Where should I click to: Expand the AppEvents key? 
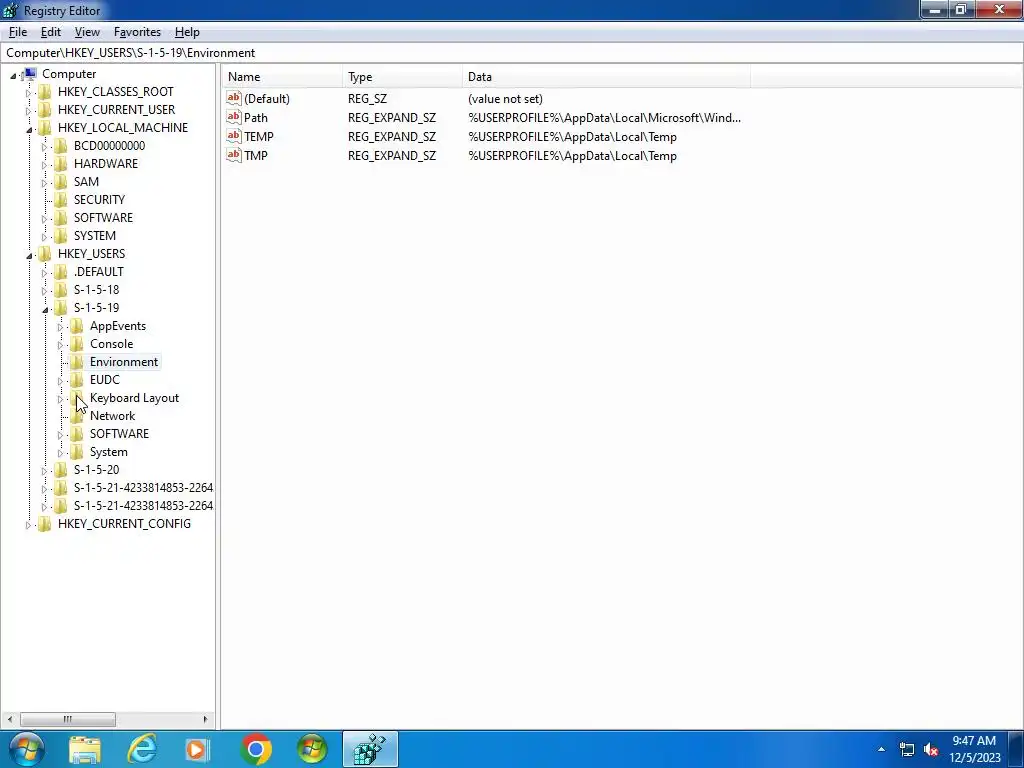[x=60, y=327]
